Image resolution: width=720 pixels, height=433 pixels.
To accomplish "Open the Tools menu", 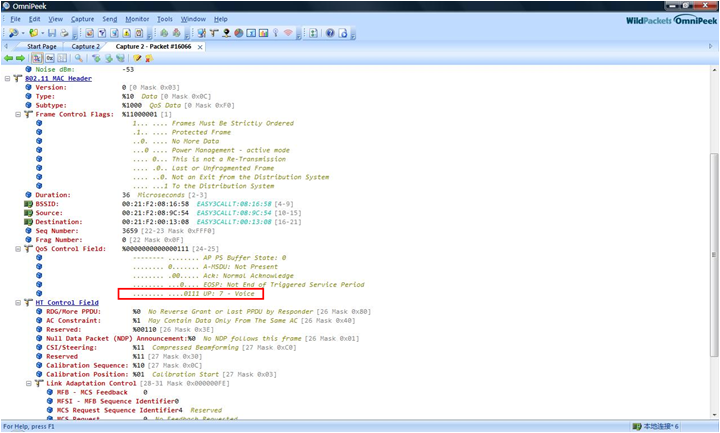I will (164, 19).
